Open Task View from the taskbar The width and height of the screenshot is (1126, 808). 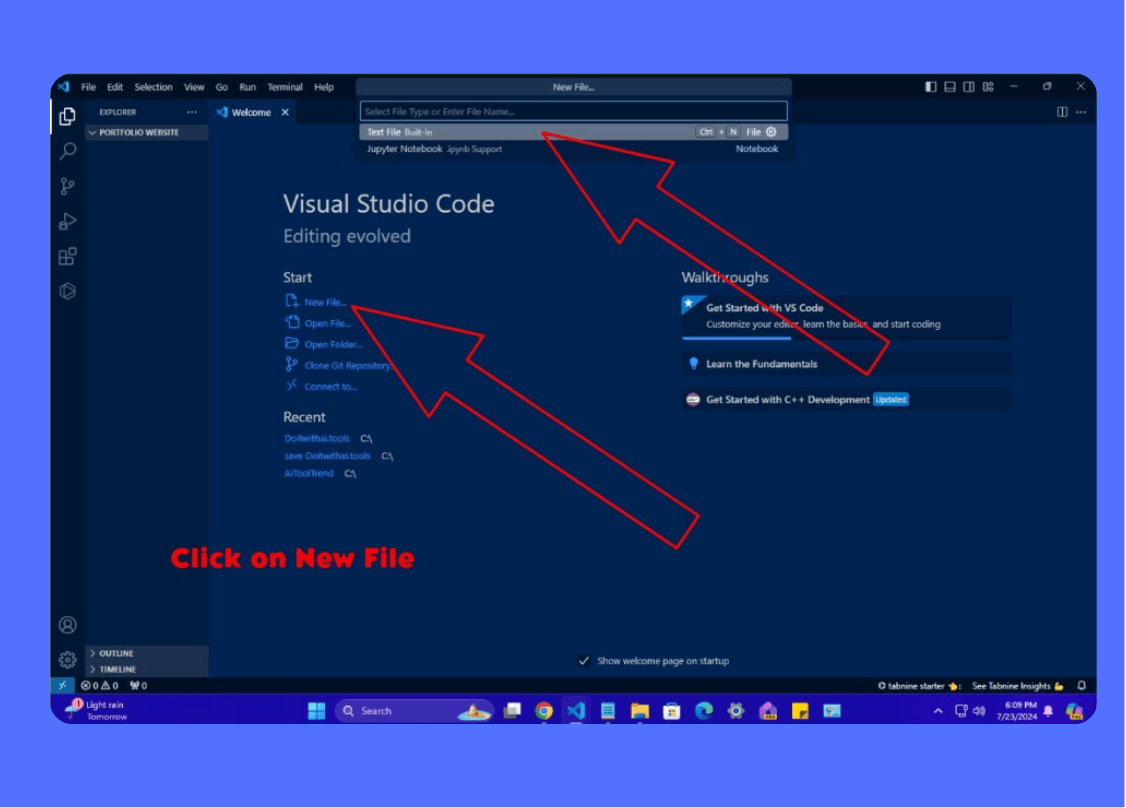click(x=512, y=711)
